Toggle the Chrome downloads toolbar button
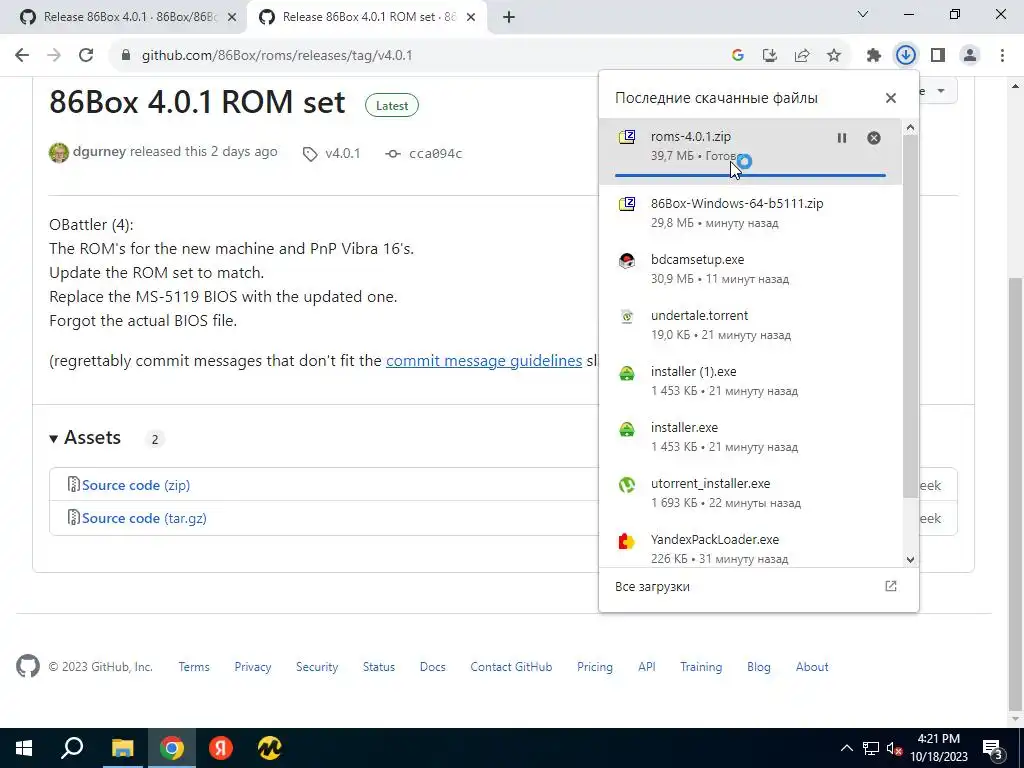 (905, 56)
